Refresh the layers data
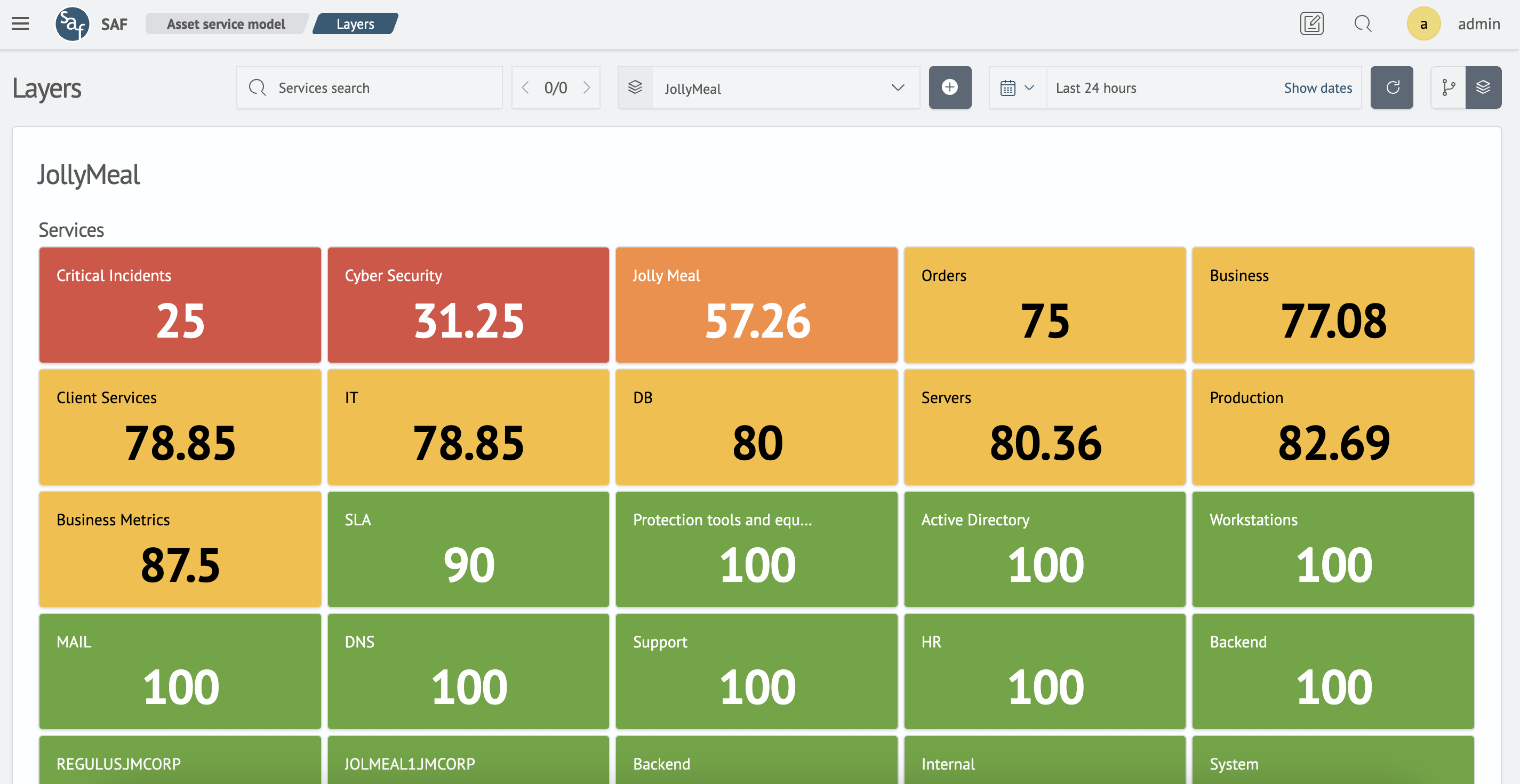 pos(1391,87)
